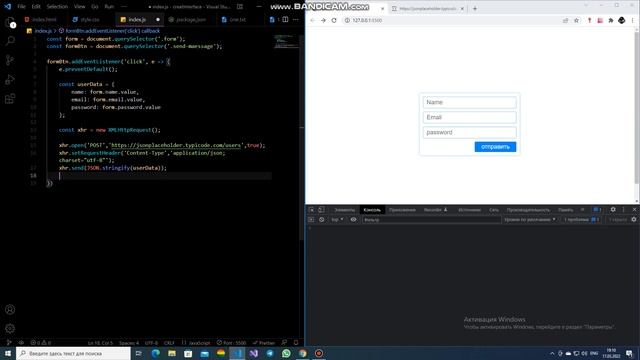Click the console live expression eye icon
The image size is (640, 360).
click(x=353, y=220)
